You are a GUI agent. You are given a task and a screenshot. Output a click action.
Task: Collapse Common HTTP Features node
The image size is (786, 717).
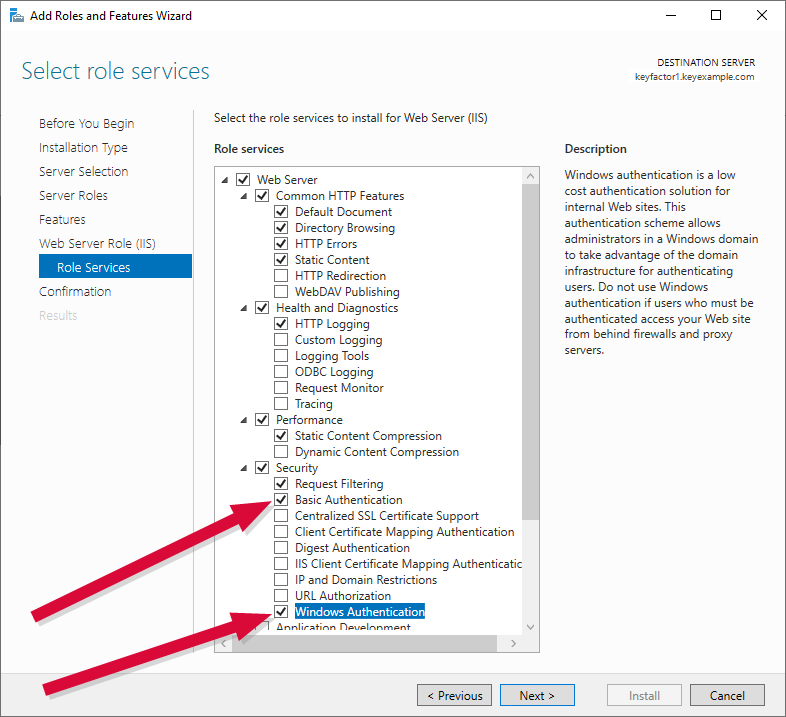click(x=244, y=196)
